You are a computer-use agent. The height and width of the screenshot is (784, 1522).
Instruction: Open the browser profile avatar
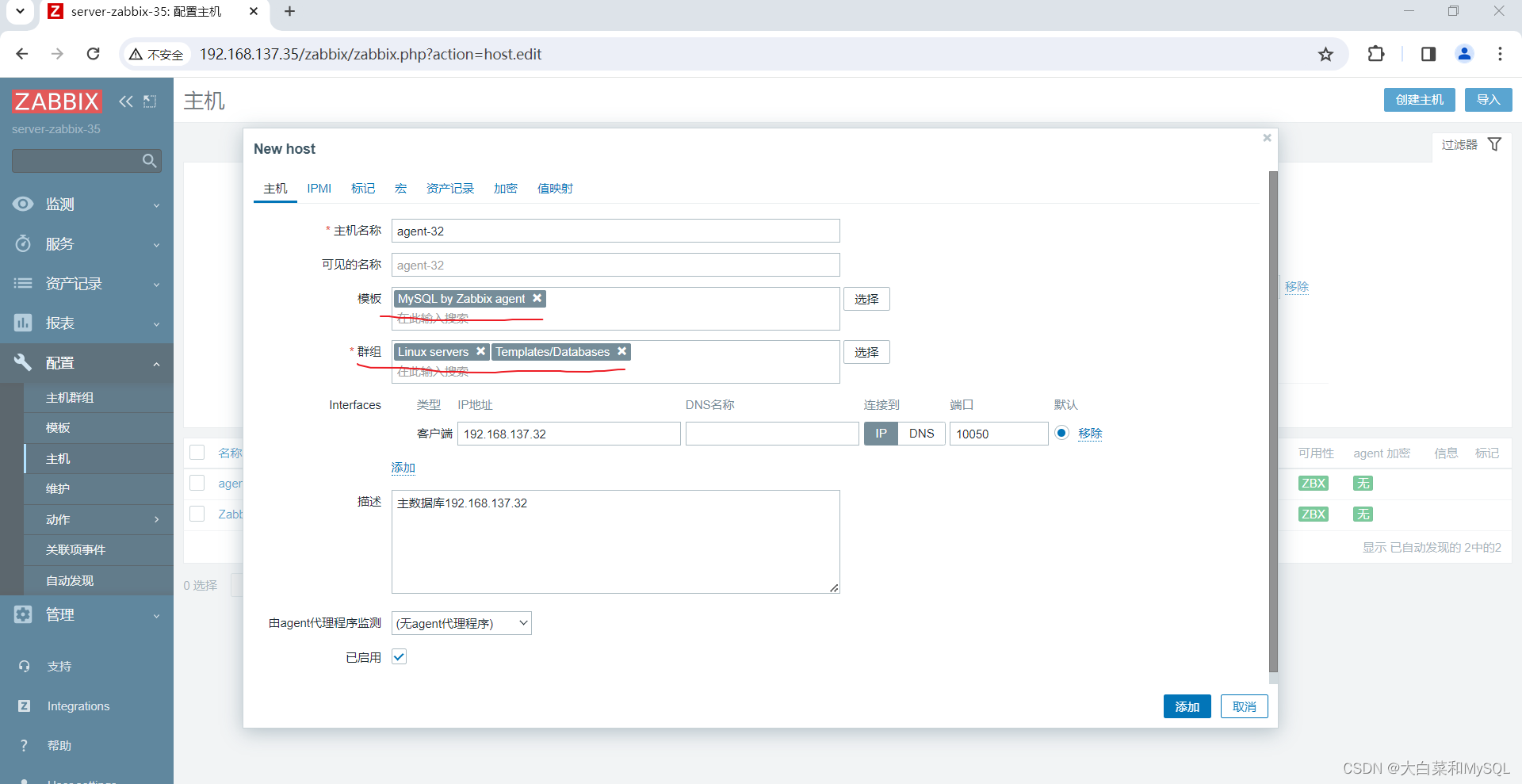point(1464,54)
